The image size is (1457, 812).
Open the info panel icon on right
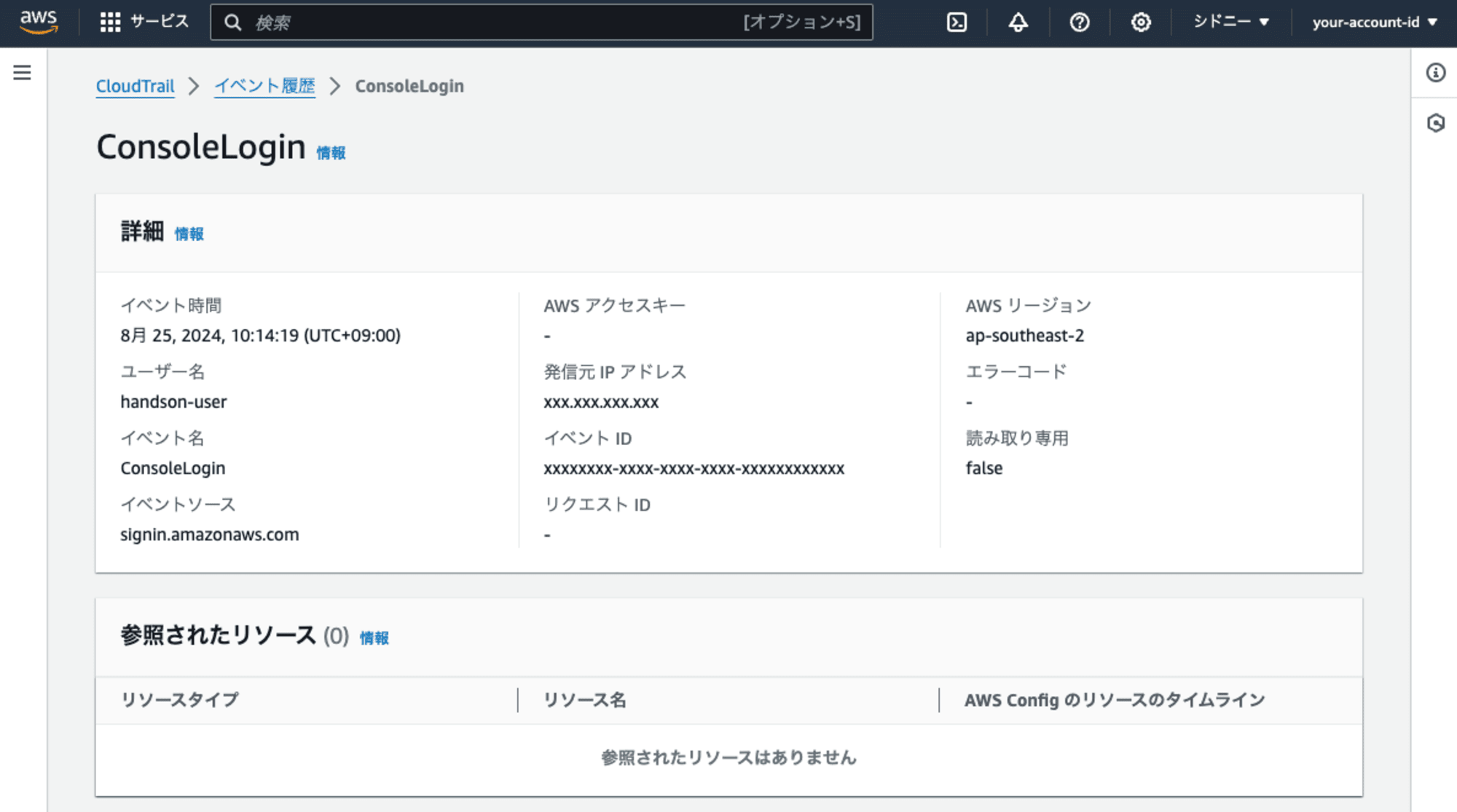[1435, 72]
